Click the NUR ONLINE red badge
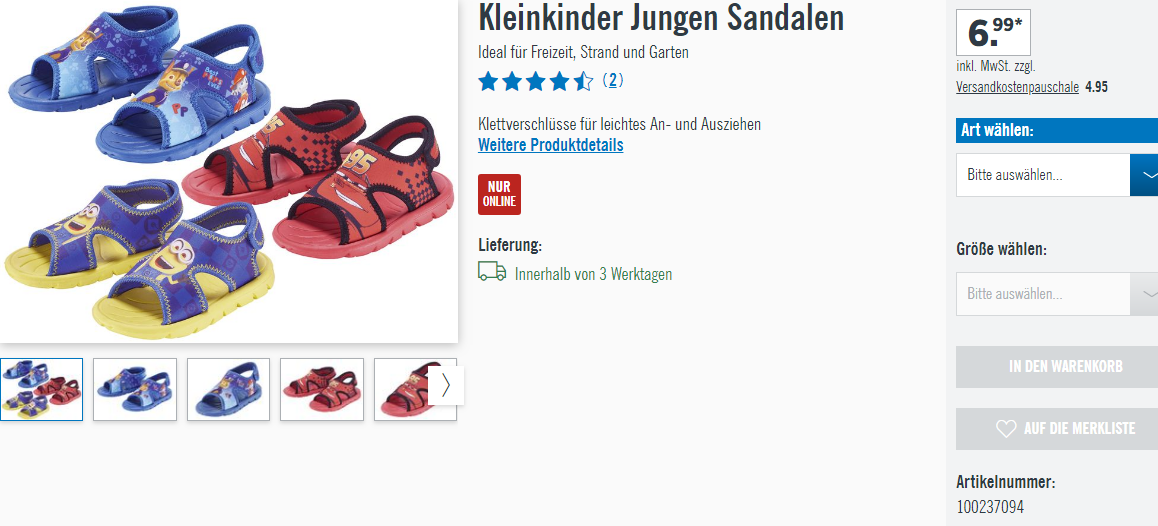 click(499, 194)
